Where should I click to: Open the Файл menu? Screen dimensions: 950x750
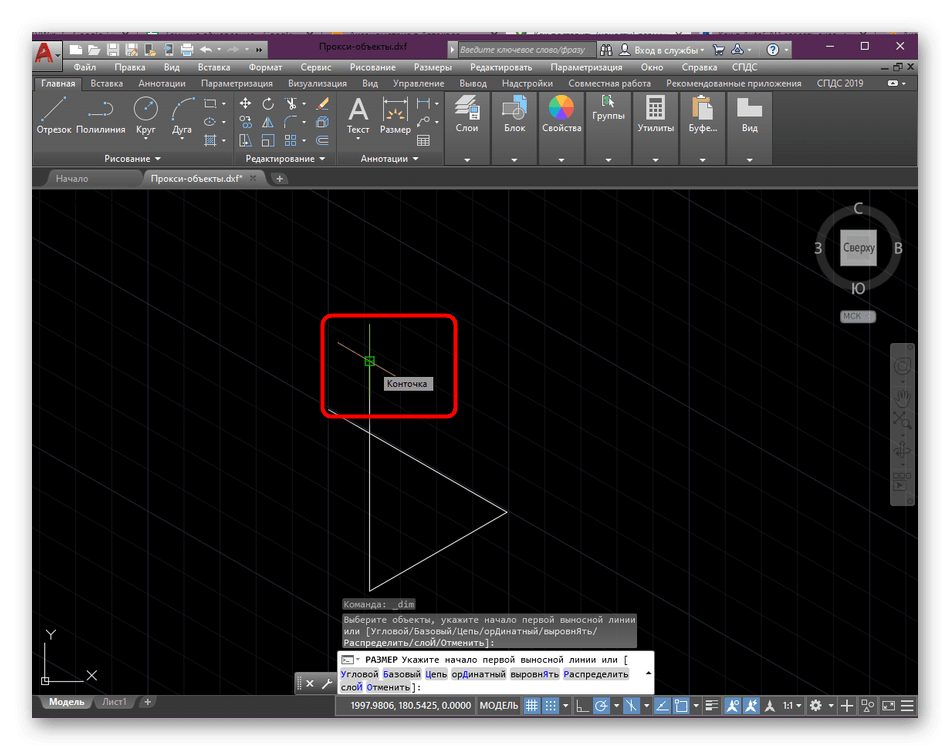pyautogui.click(x=85, y=67)
